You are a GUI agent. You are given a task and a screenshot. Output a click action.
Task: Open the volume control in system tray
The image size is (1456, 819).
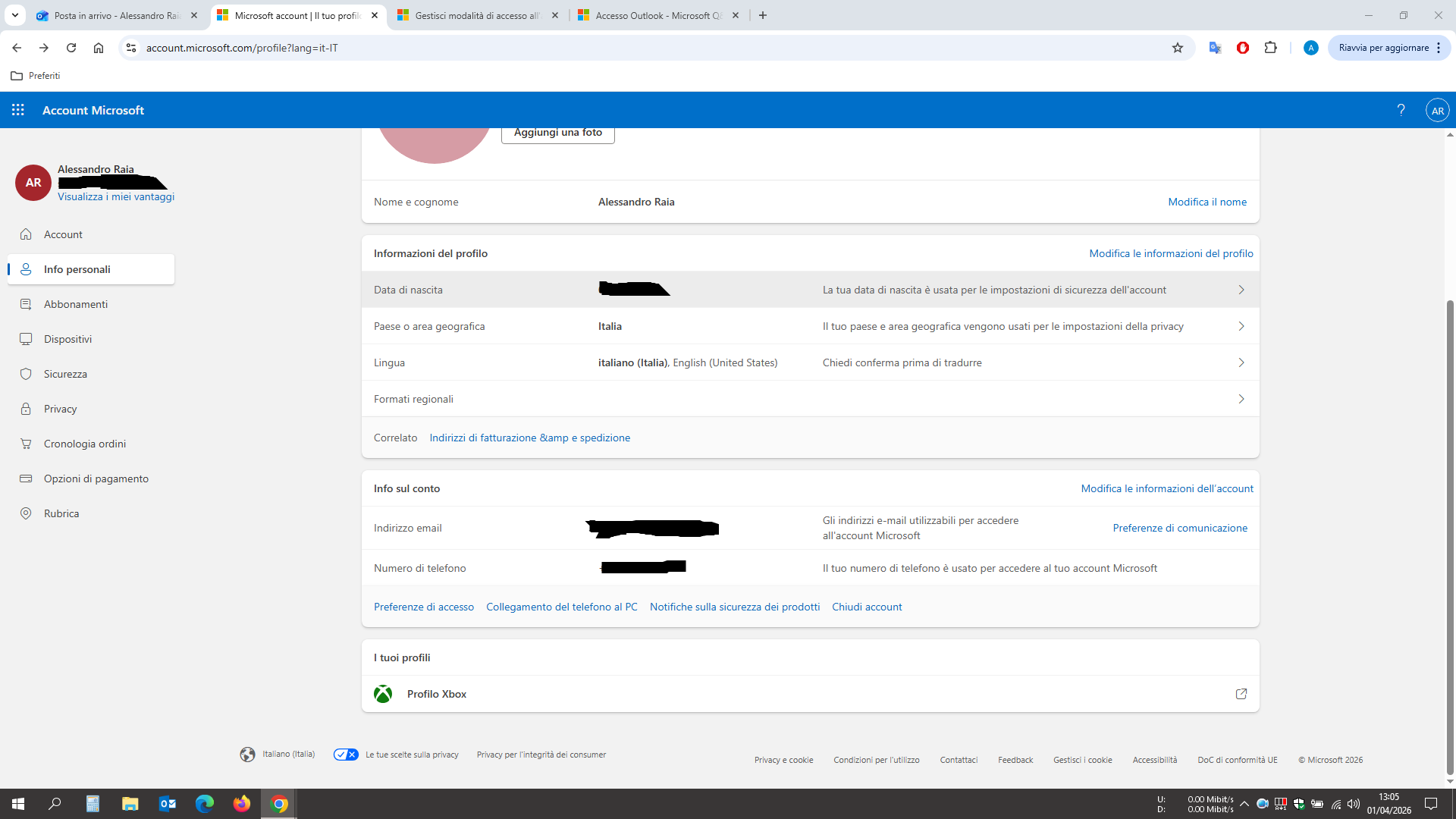(1354, 804)
